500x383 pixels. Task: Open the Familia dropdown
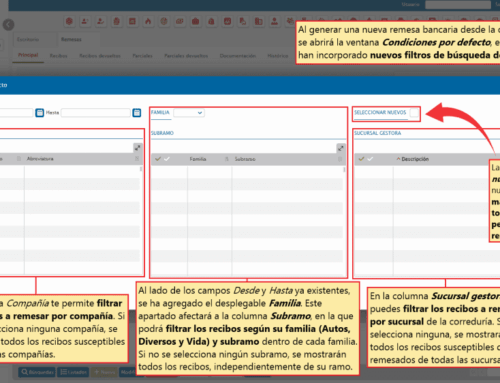[189, 113]
